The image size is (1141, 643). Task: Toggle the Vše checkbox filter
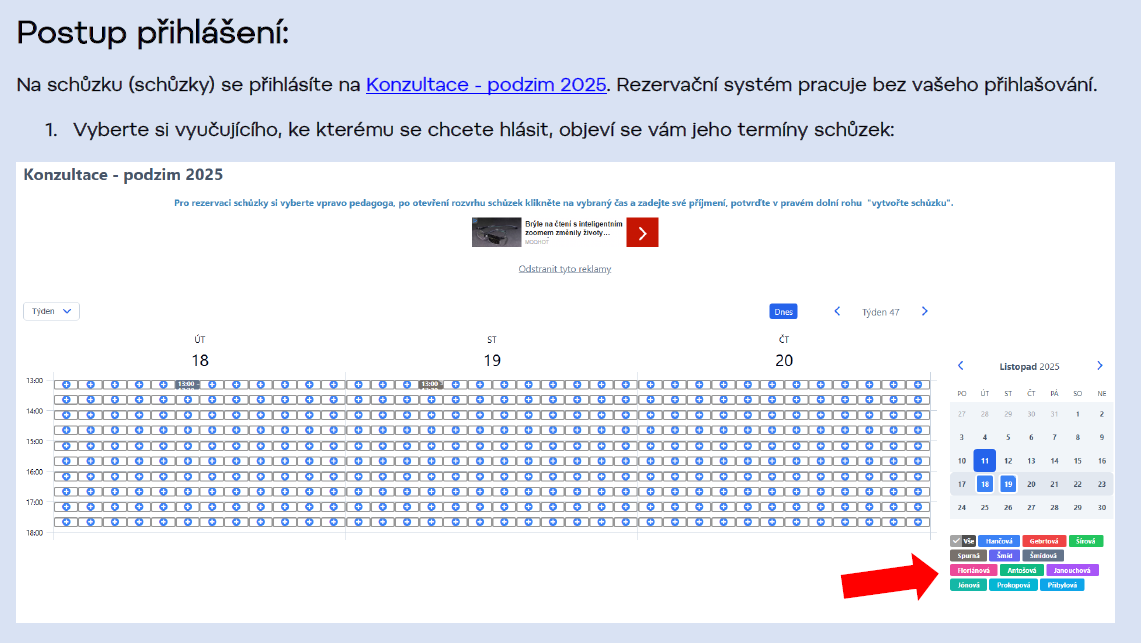962,541
